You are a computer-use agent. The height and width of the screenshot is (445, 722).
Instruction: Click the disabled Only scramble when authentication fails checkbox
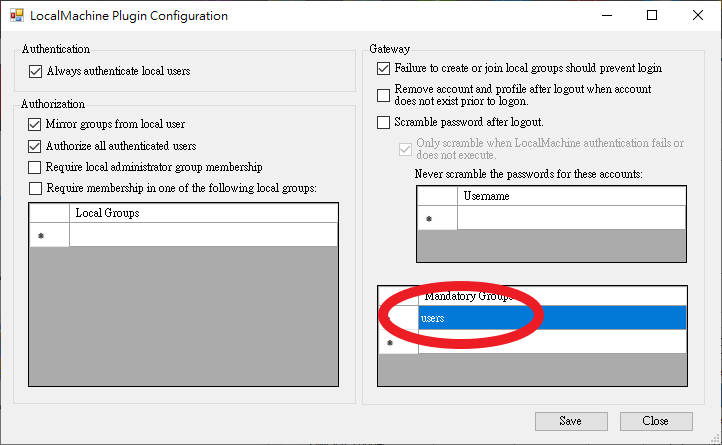[405, 149]
